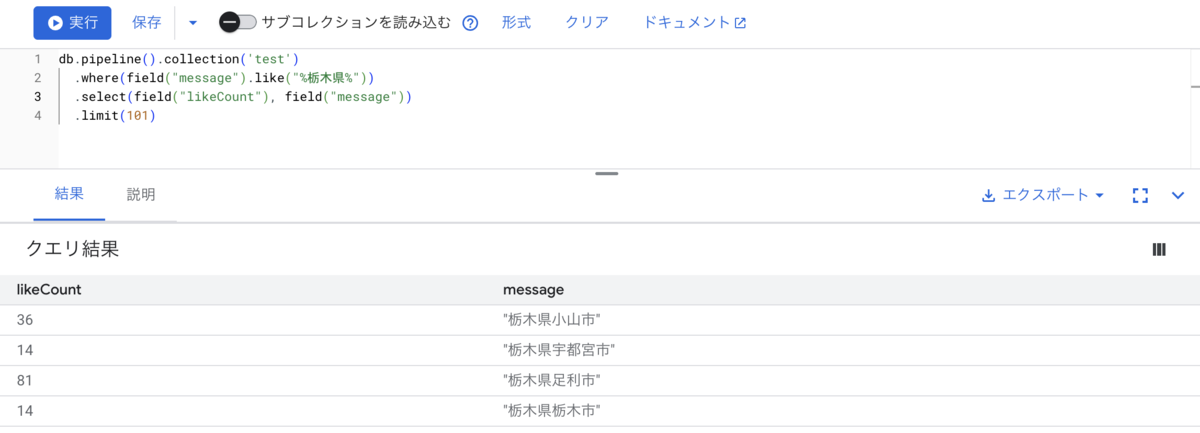1200x433 pixels.
Task: Open the save options dropdown arrow
Action: (193, 22)
